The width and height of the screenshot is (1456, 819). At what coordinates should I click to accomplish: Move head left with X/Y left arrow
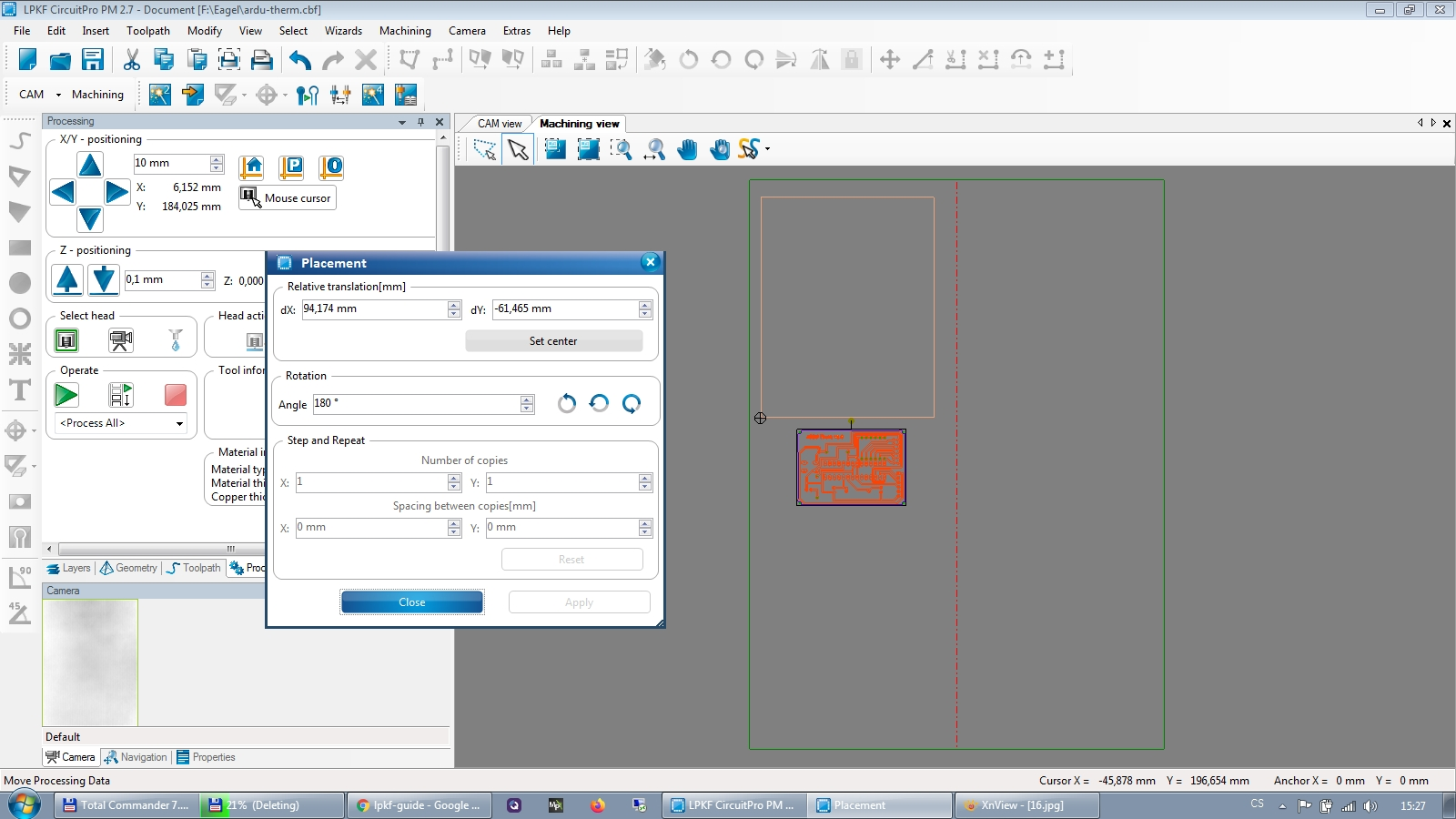[63, 192]
